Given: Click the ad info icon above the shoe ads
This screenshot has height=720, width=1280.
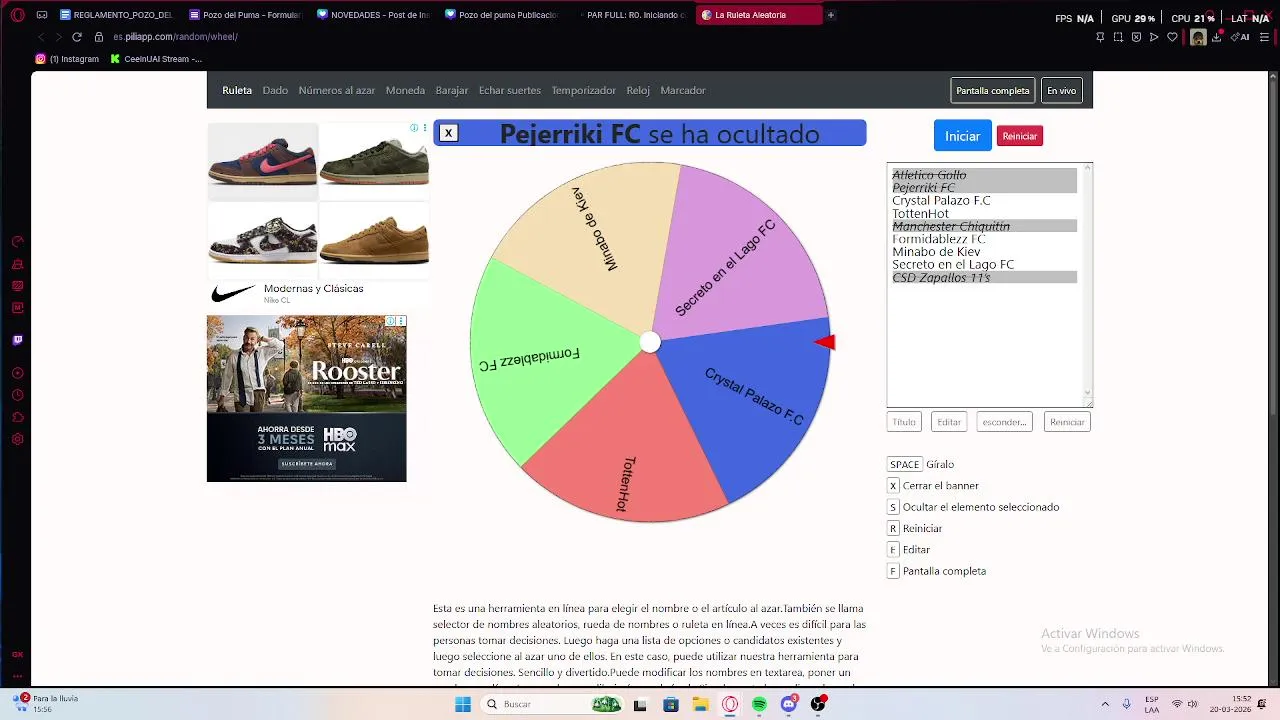Looking at the screenshot, I should click(x=413, y=128).
